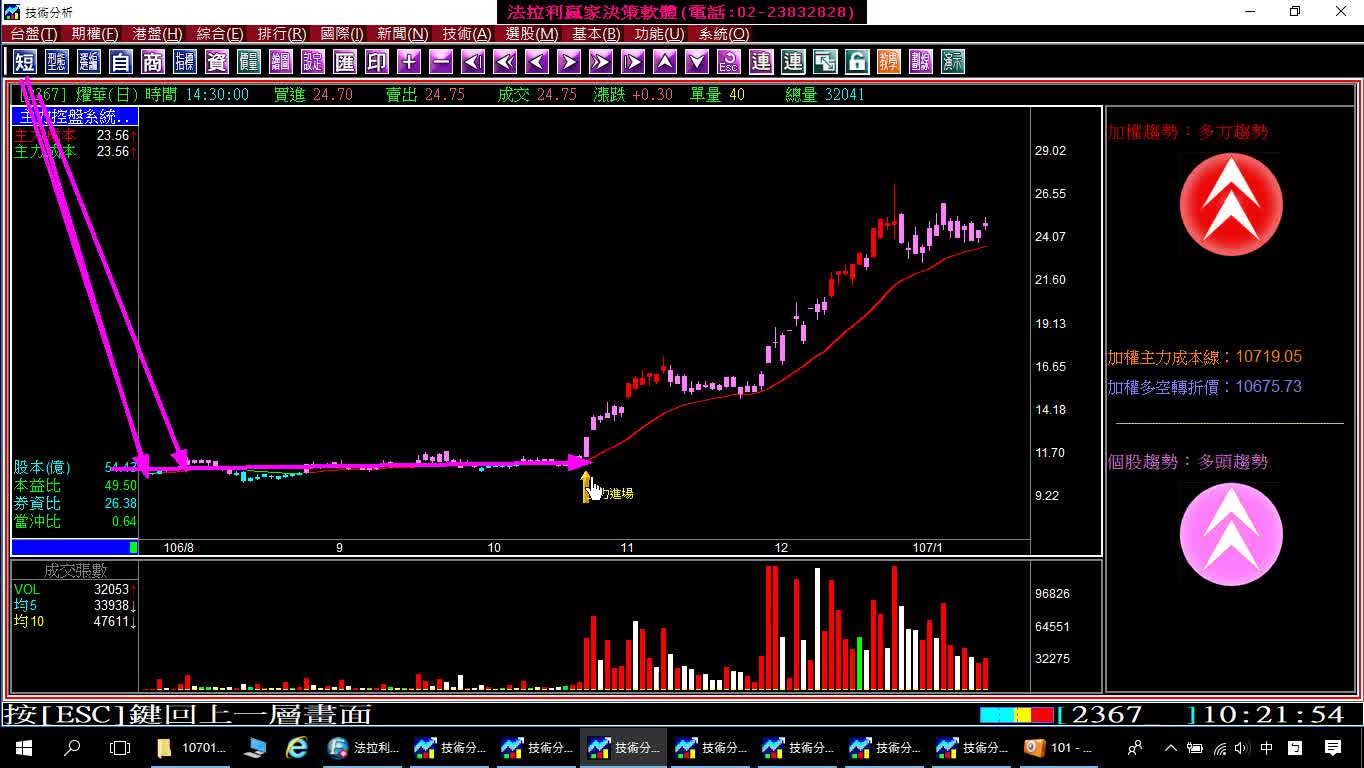
Task: Click the 當沖比 value 0.64
Action: pyautogui.click(x=125, y=522)
